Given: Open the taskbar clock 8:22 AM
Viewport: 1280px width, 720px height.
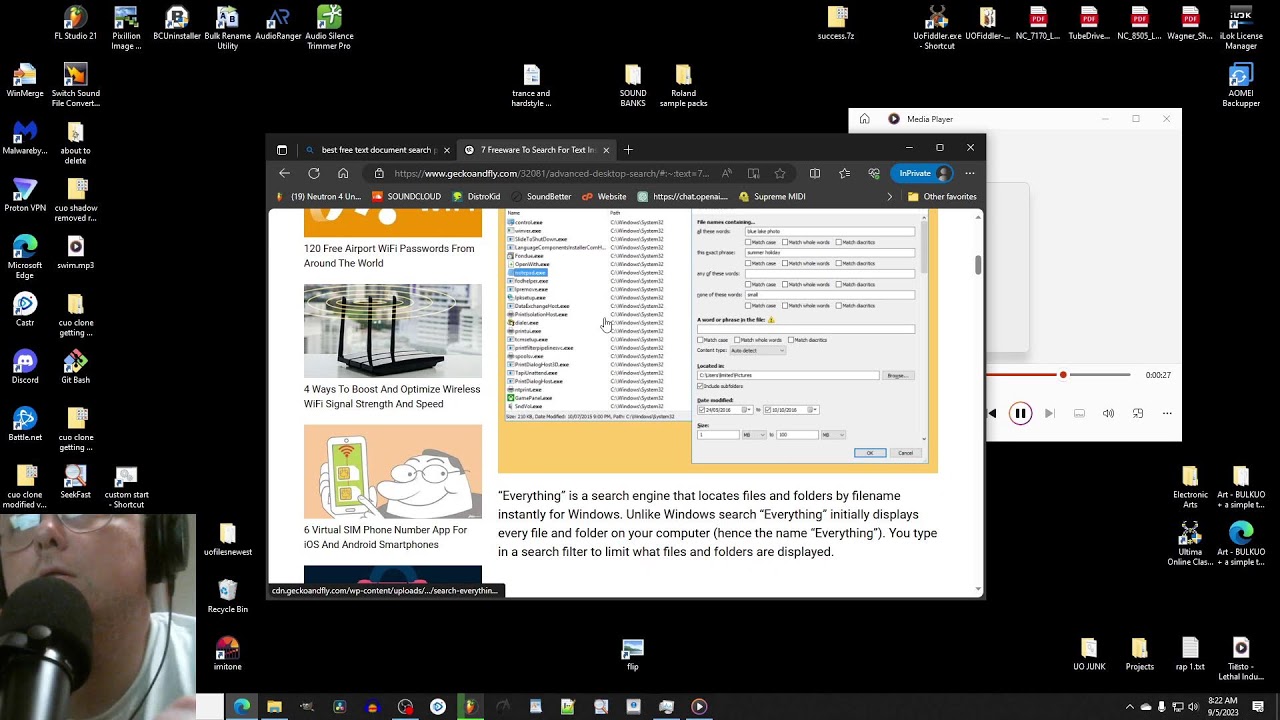Looking at the screenshot, I should [1222, 706].
